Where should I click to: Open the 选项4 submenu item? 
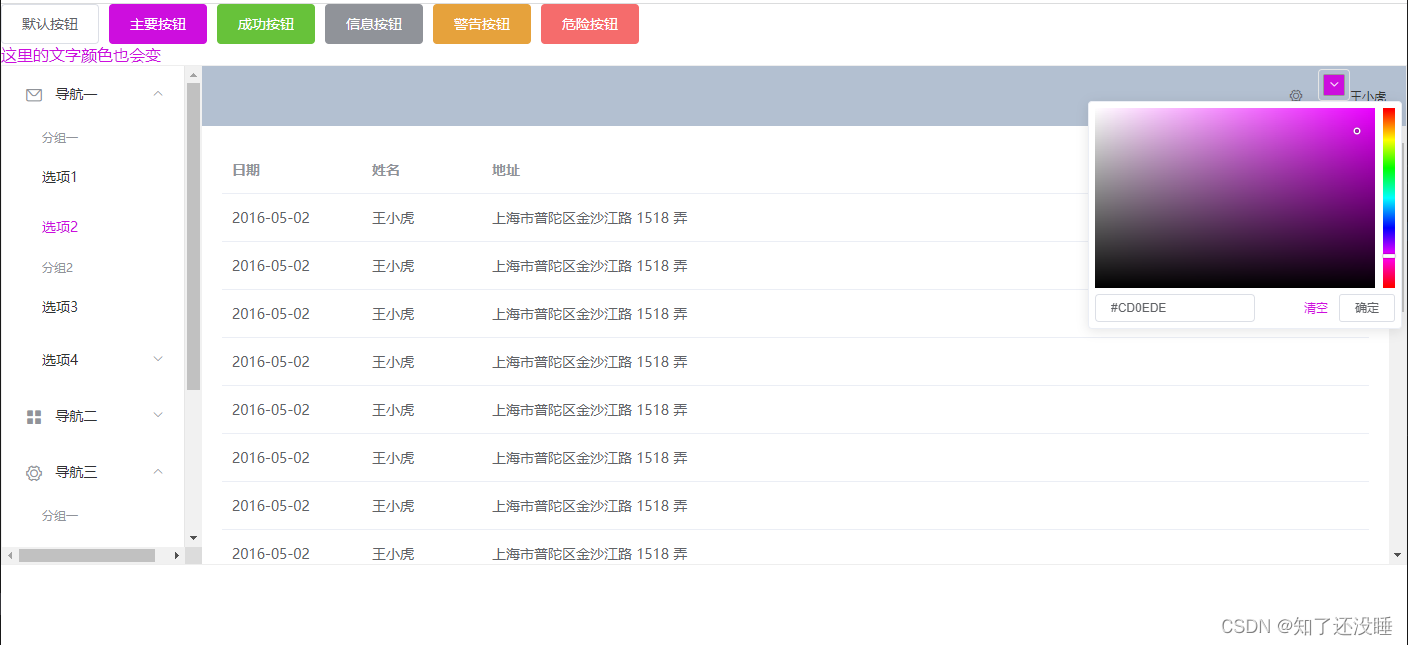pos(60,360)
